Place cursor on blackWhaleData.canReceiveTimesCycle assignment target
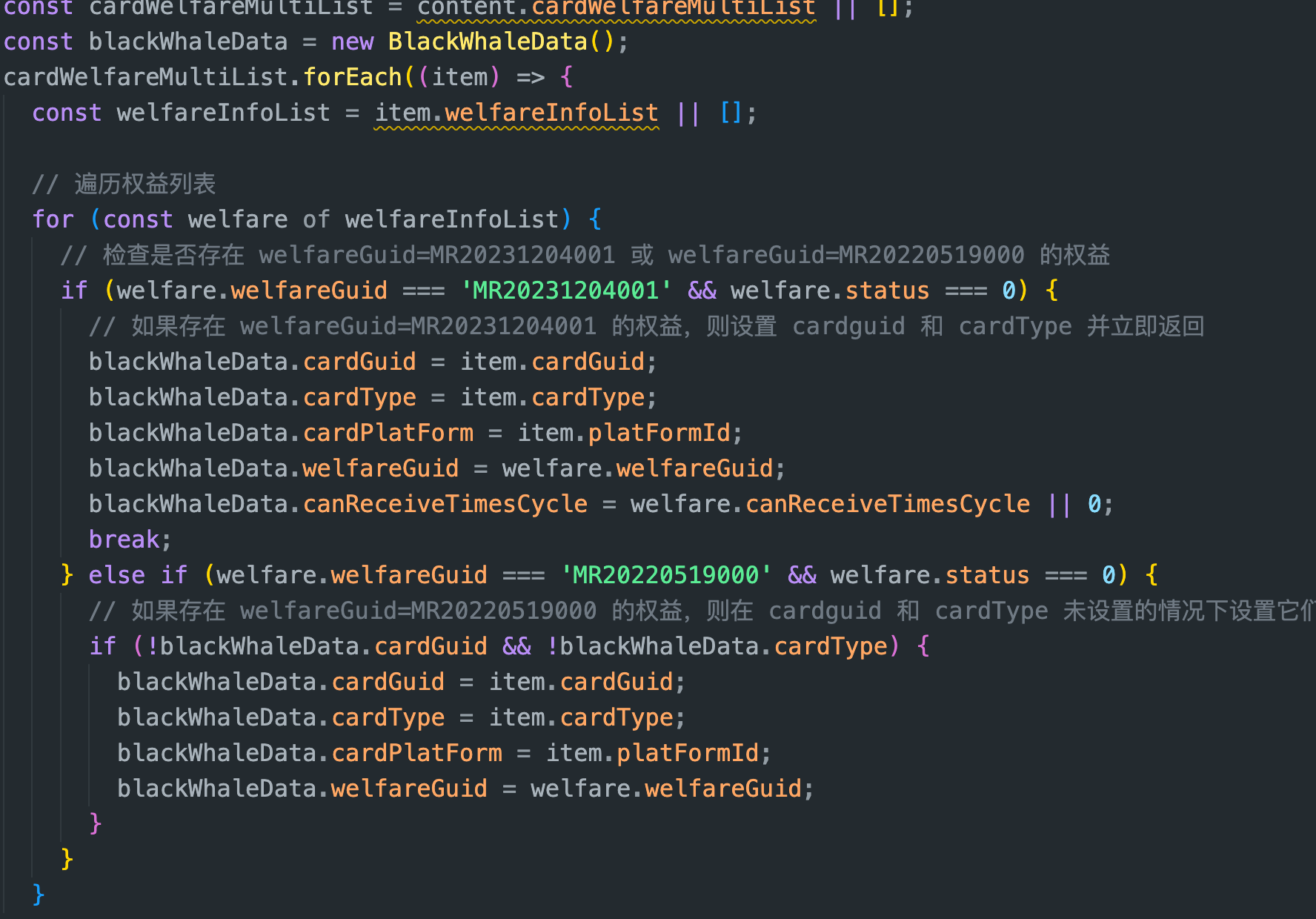Image resolution: width=1316 pixels, height=919 pixels. click(338, 504)
